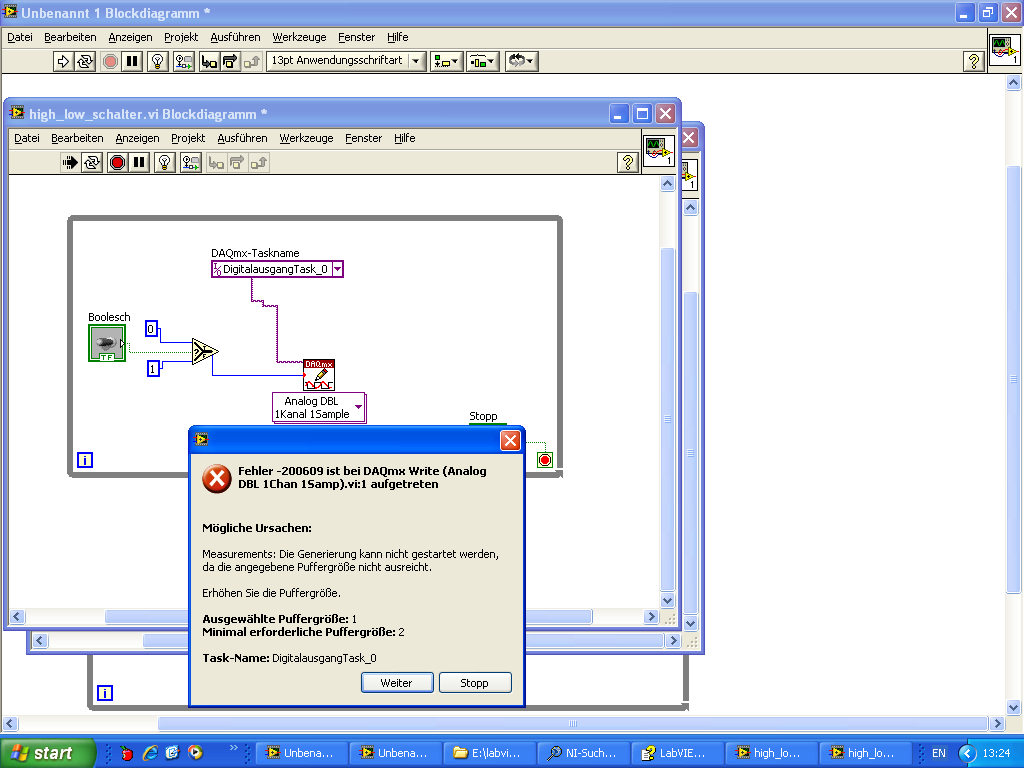
Task: Click vertical scrollbar up arrow in Unbenannt 1
Action: point(1013,83)
